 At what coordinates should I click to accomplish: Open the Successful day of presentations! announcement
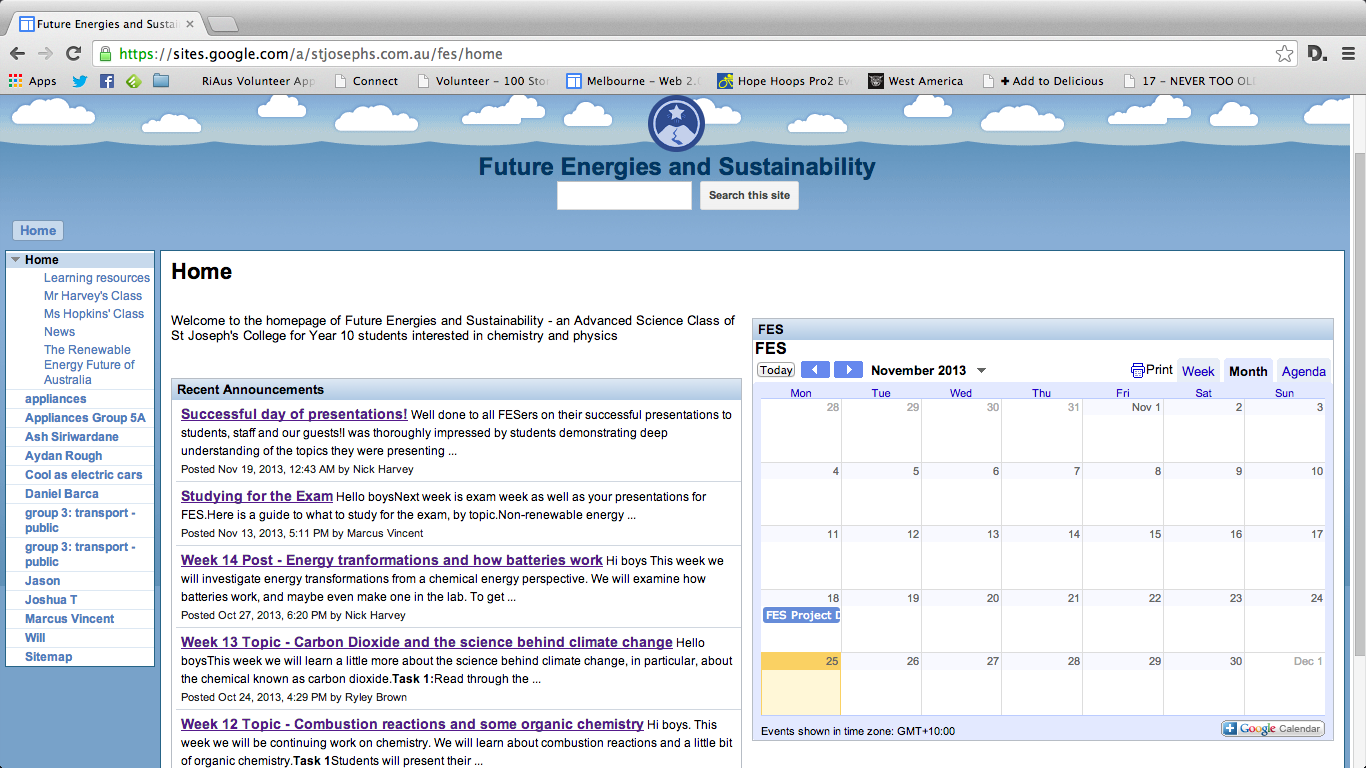(x=294, y=414)
